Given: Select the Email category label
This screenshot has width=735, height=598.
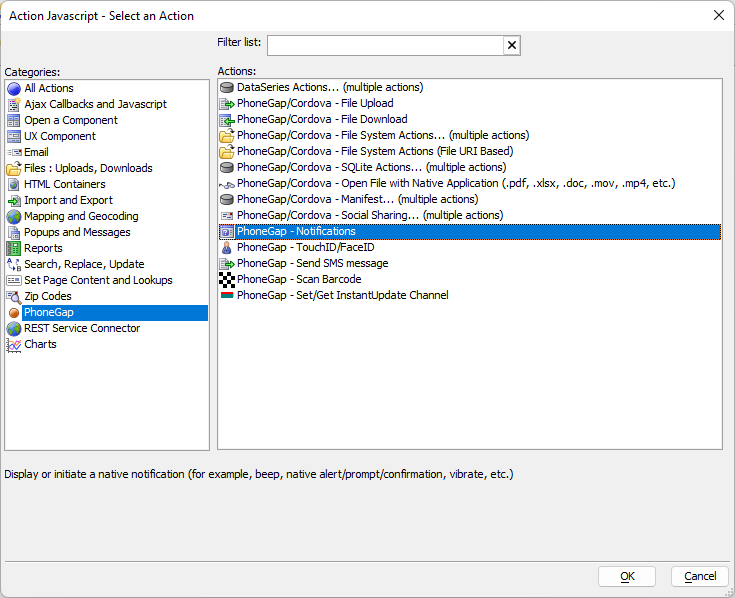Looking at the screenshot, I should point(36,152).
